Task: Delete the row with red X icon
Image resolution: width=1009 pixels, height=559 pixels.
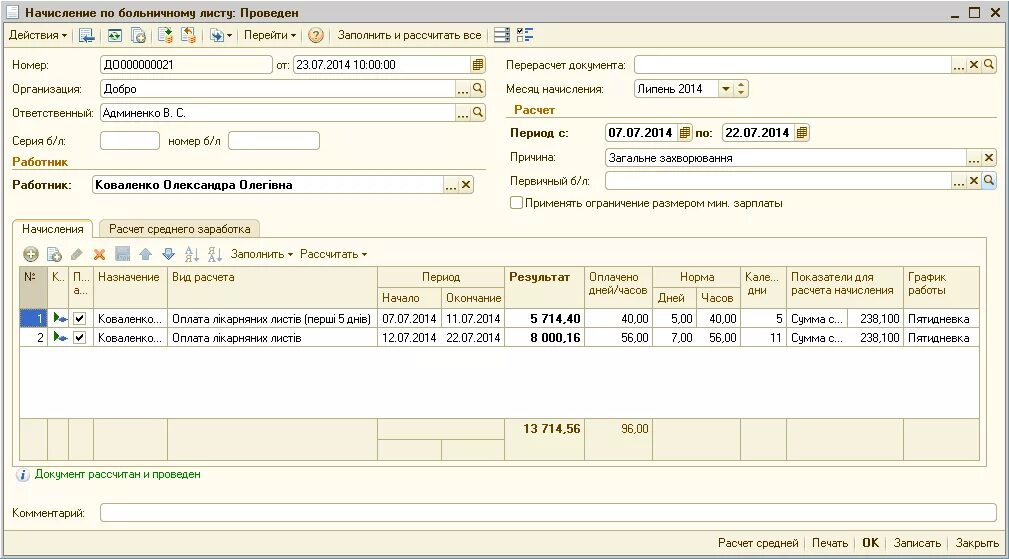Action: pos(99,254)
